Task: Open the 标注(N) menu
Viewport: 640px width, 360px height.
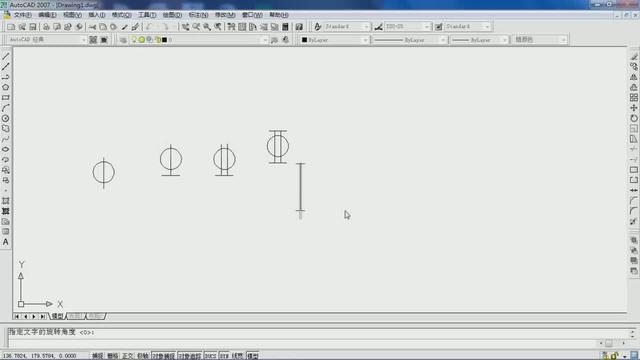Action: [x=198, y=15]
